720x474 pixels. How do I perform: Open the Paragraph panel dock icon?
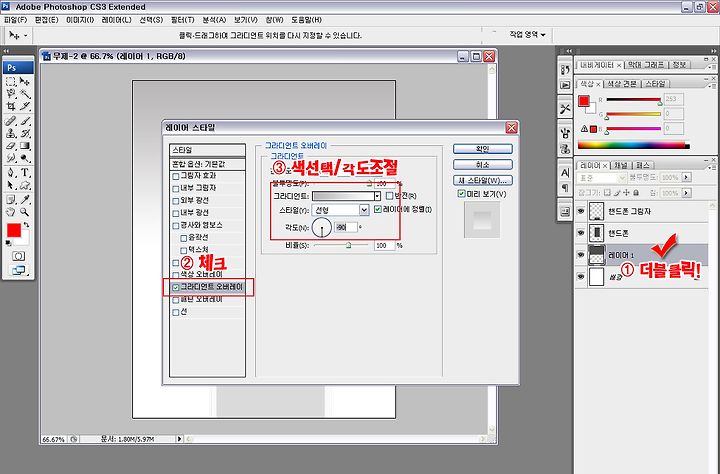point(565,187)
